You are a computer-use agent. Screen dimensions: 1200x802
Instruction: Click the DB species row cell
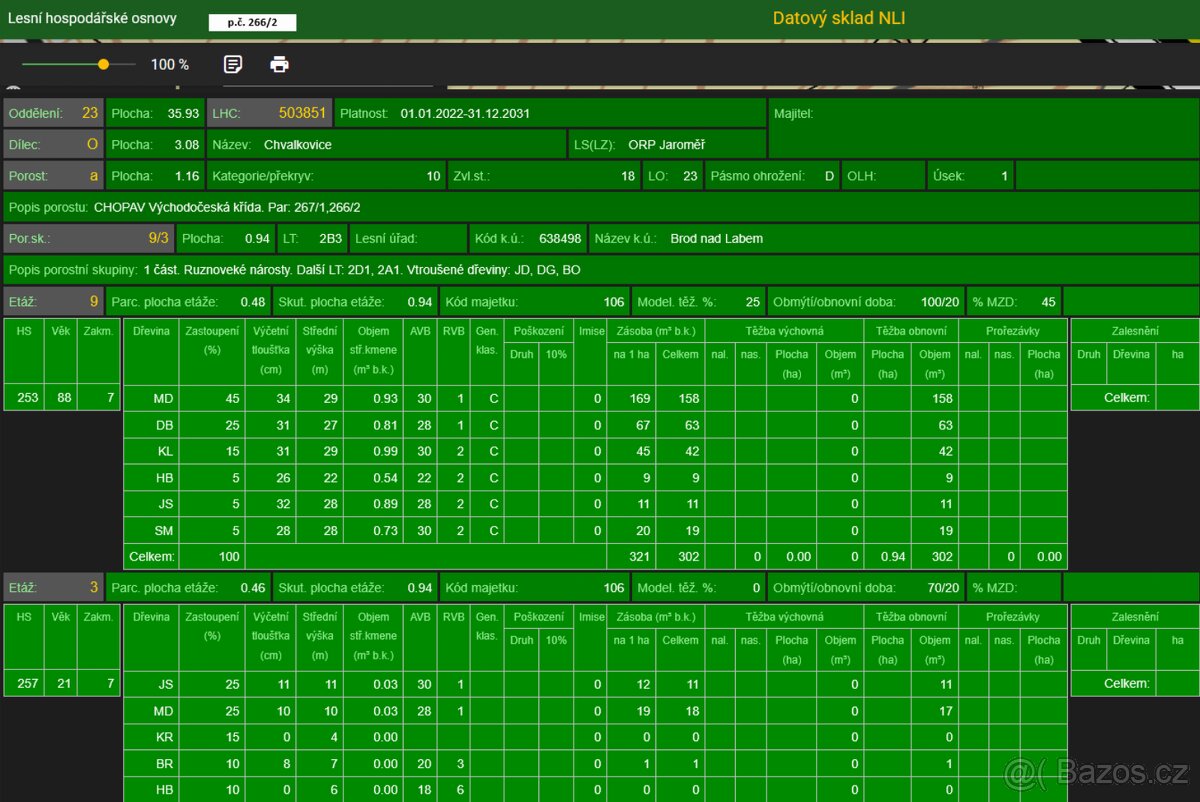162,425
